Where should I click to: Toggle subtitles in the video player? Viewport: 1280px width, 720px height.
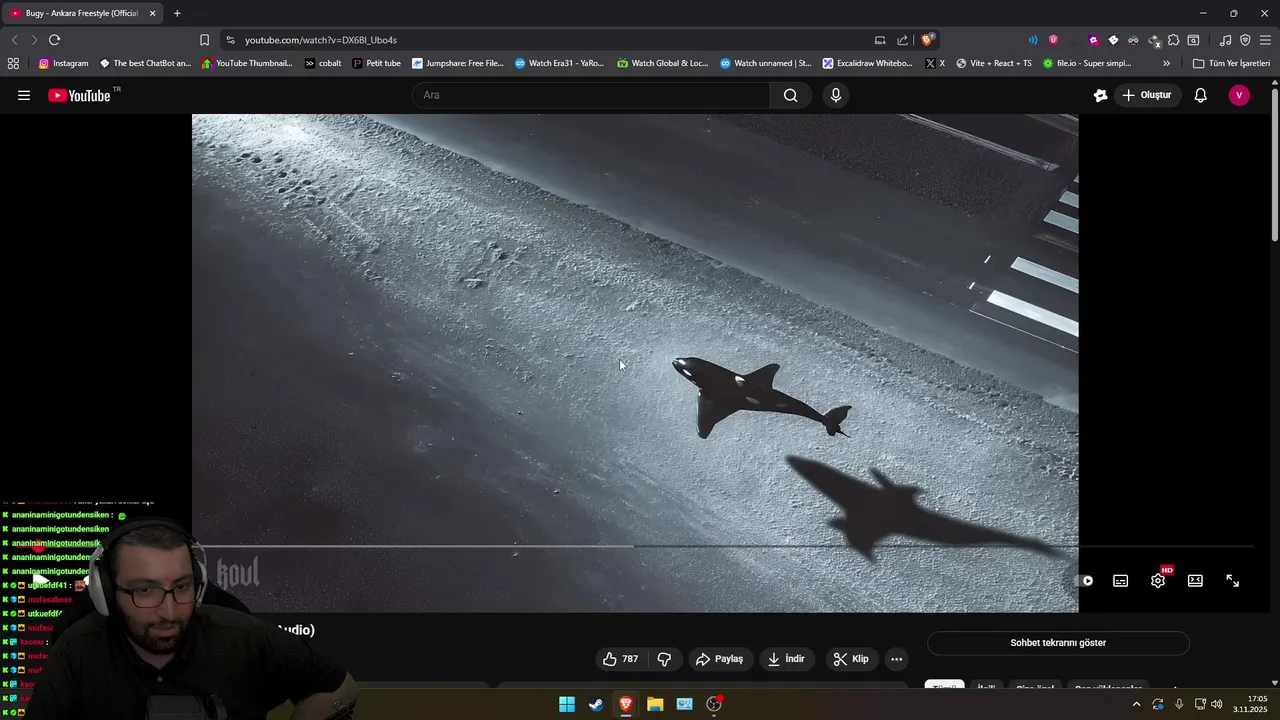[1121, 581]
